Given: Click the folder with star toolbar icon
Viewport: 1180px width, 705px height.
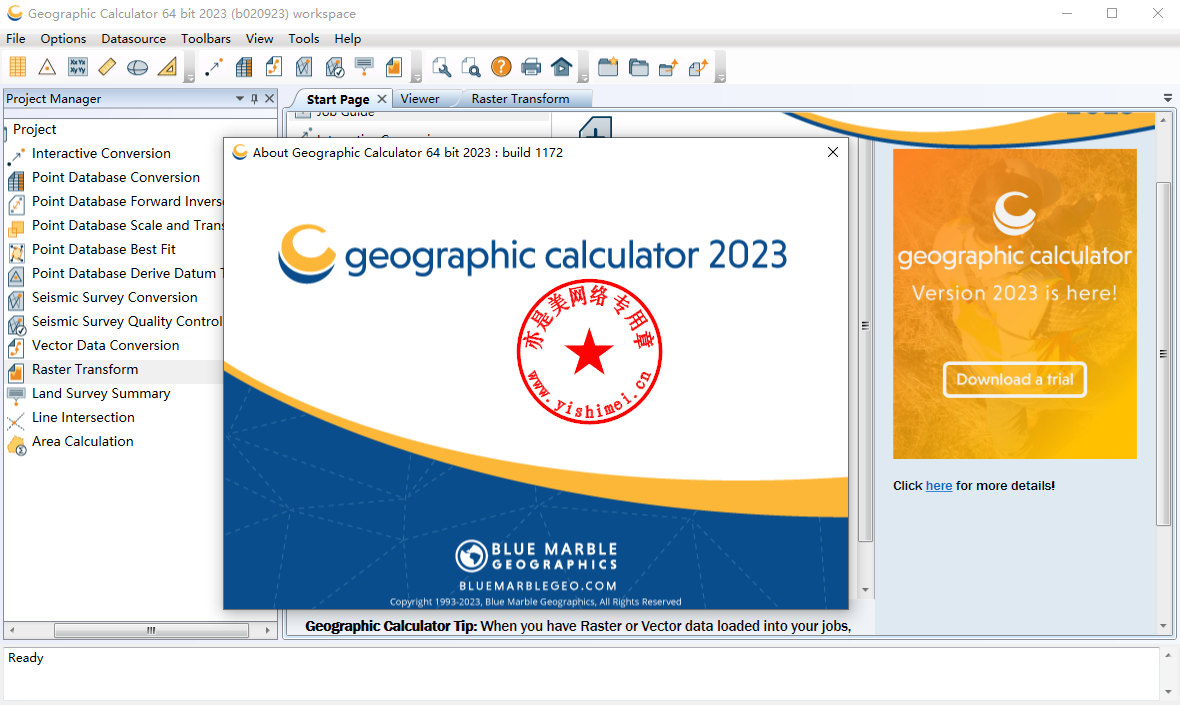Looking at the screenshot, I should tap(608, 67).
